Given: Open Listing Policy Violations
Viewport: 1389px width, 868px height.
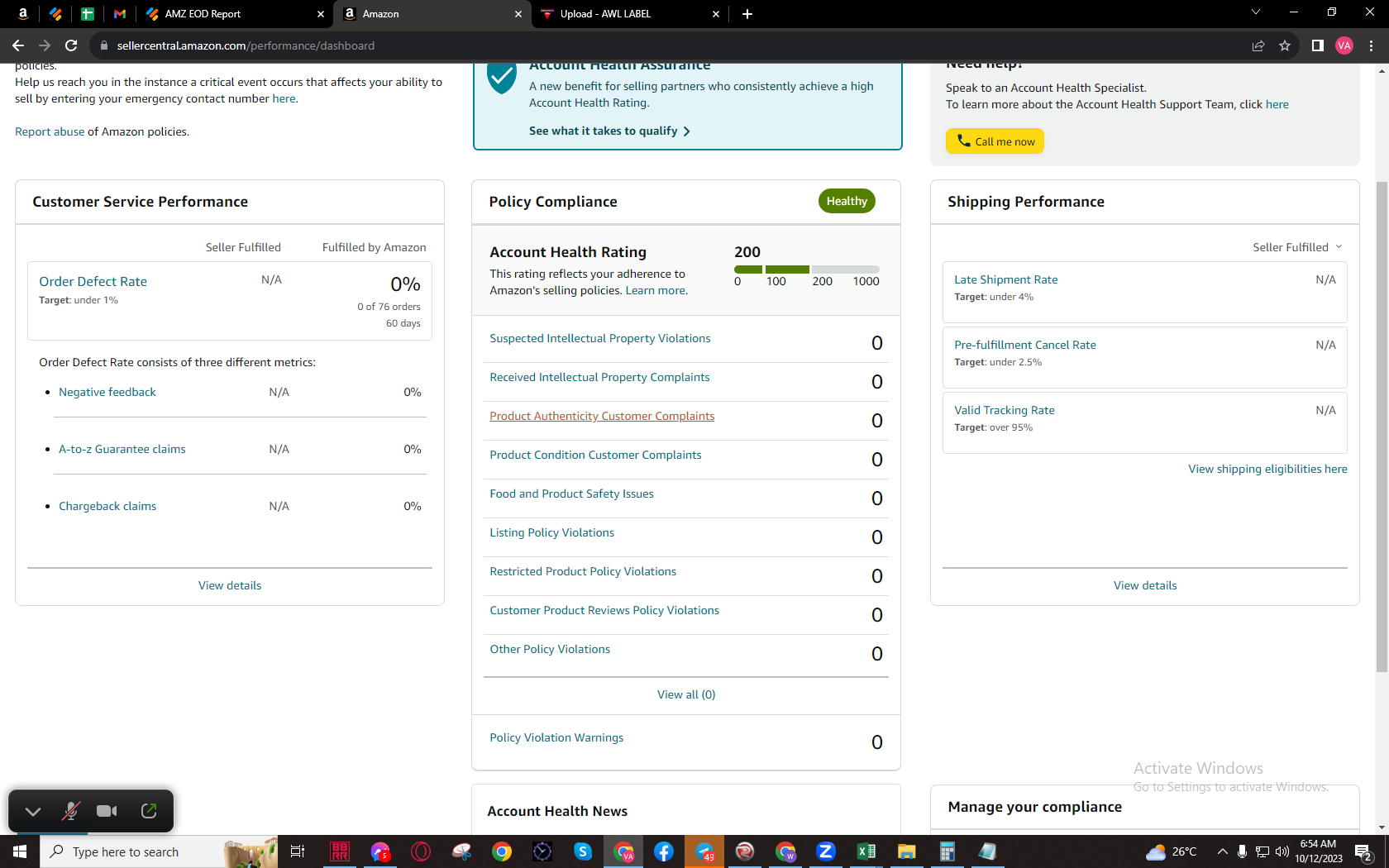Looking at the screenshot, I should coord(552,532).
